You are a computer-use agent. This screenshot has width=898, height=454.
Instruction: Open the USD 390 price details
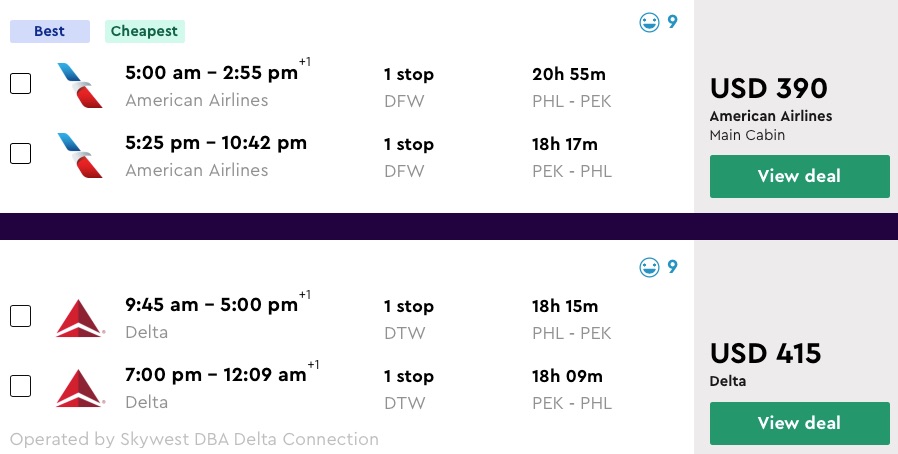point(769,89)
